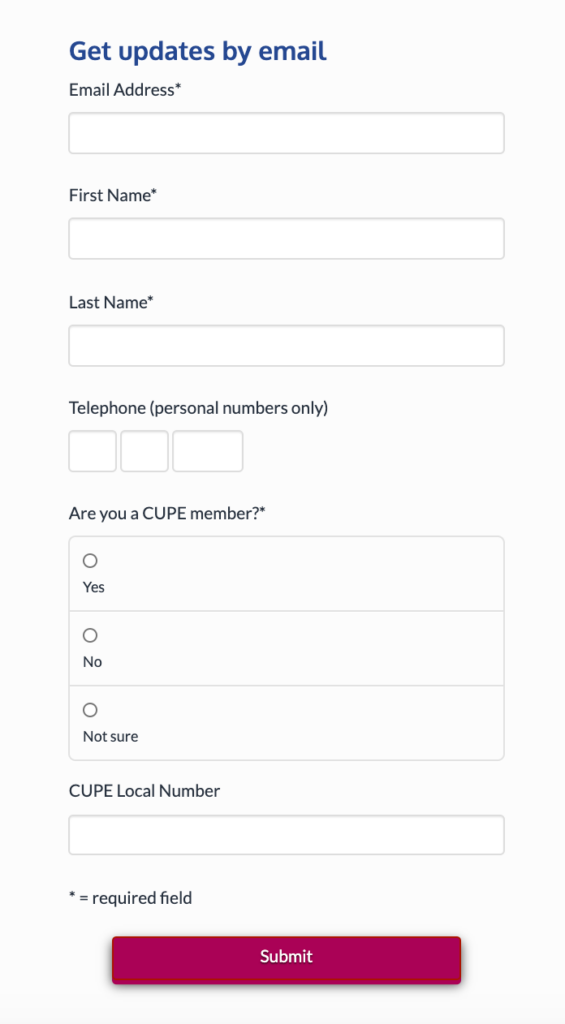Viewport: 565px width, 1024px height.
Task: Click the last telephone number box
Action: pyautogui.click(x=208, y=451)
